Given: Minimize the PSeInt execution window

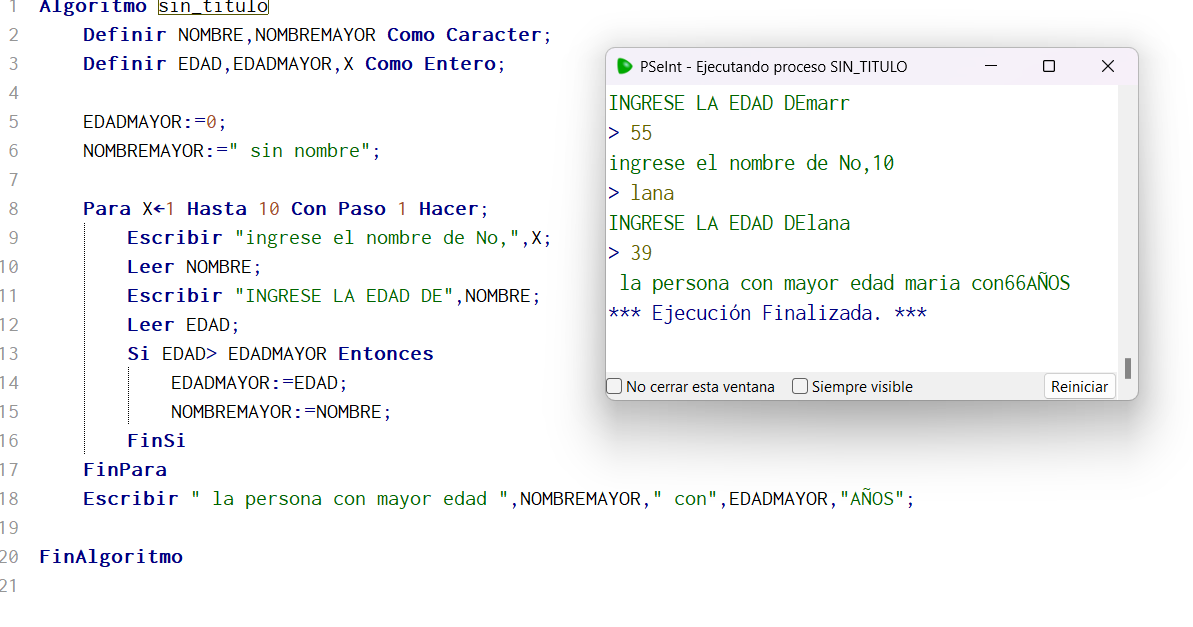Looking at the screenshot, I should coord(991,66).
